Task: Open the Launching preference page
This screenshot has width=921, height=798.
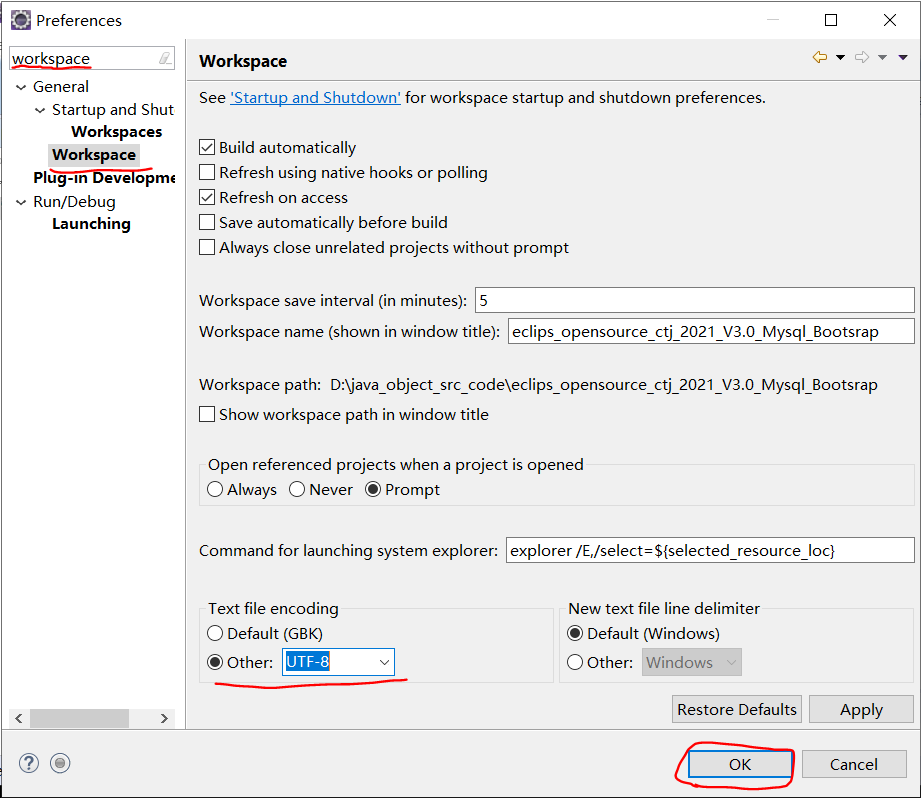Action: point(91,224)
